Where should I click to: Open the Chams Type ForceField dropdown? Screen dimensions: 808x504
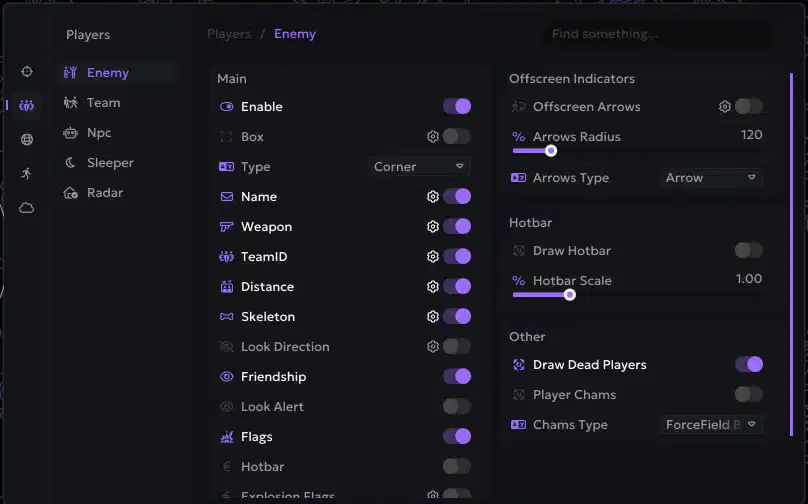pyautogui.click(x=711, y=425)
